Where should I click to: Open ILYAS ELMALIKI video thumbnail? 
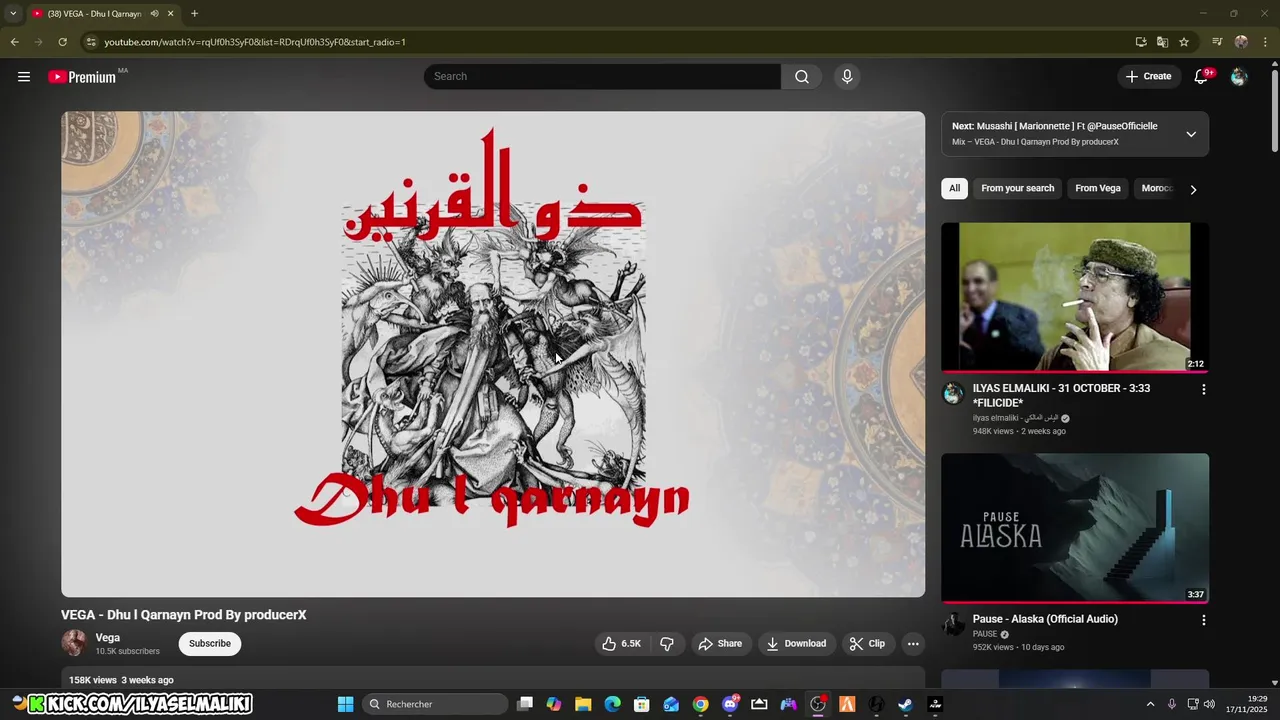click(1075, 297)
